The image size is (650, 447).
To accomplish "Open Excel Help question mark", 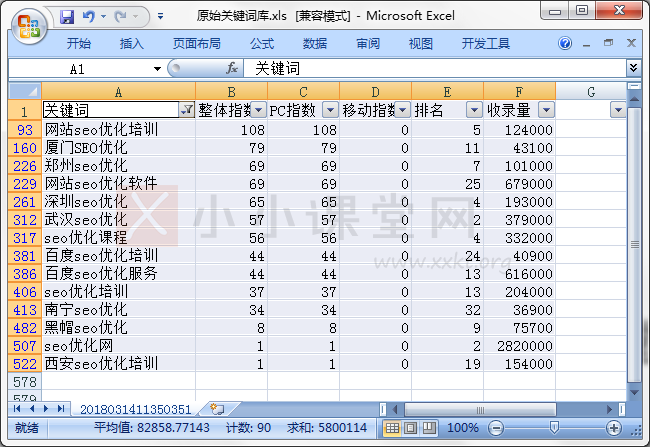I will pos(565,43).
